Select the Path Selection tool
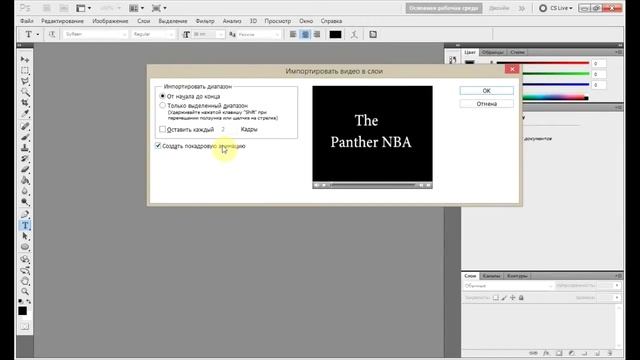The width and height of the screenshot is (640, 360). tap(25, 236)
